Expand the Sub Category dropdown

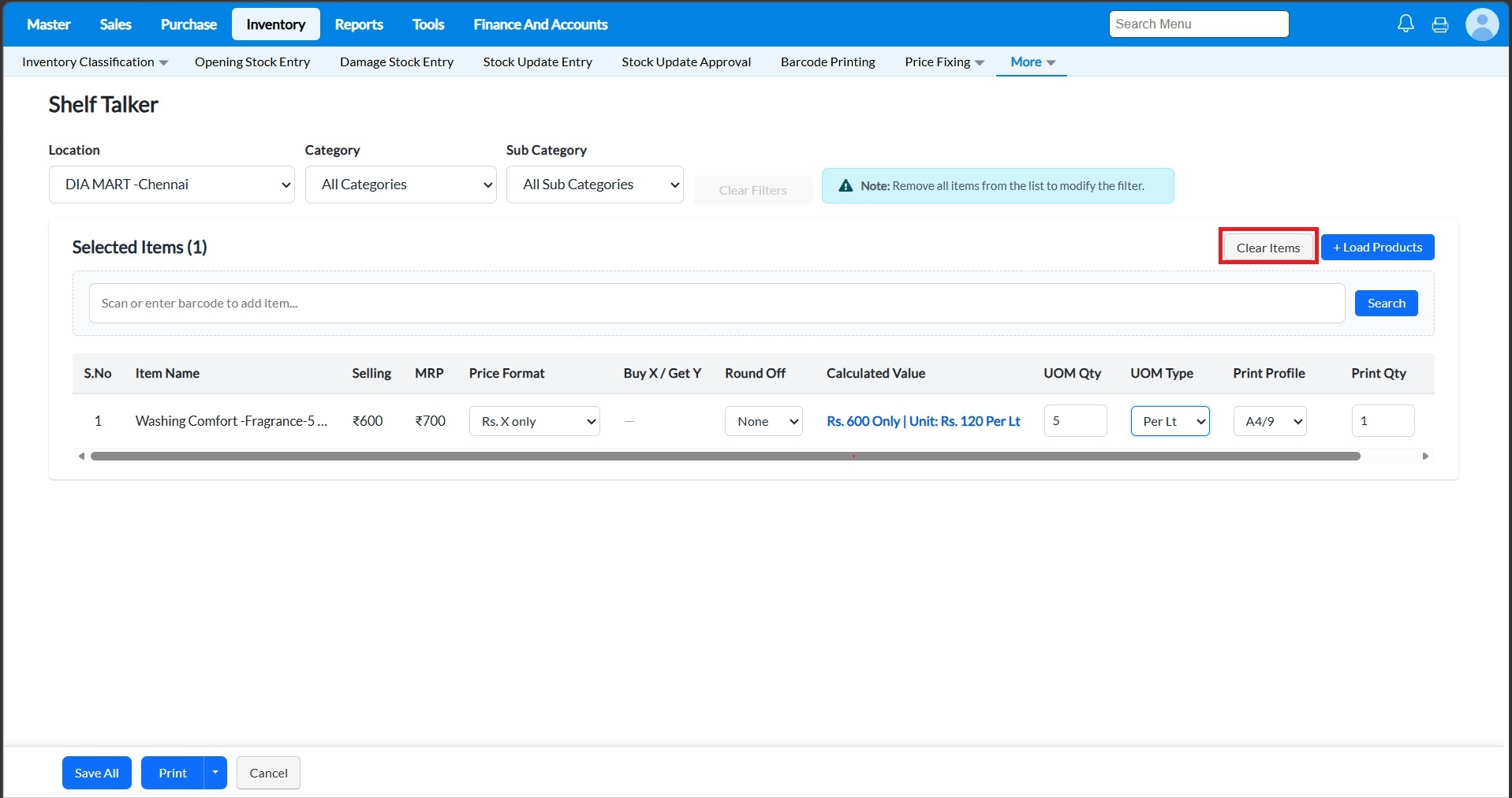point(595,185)
